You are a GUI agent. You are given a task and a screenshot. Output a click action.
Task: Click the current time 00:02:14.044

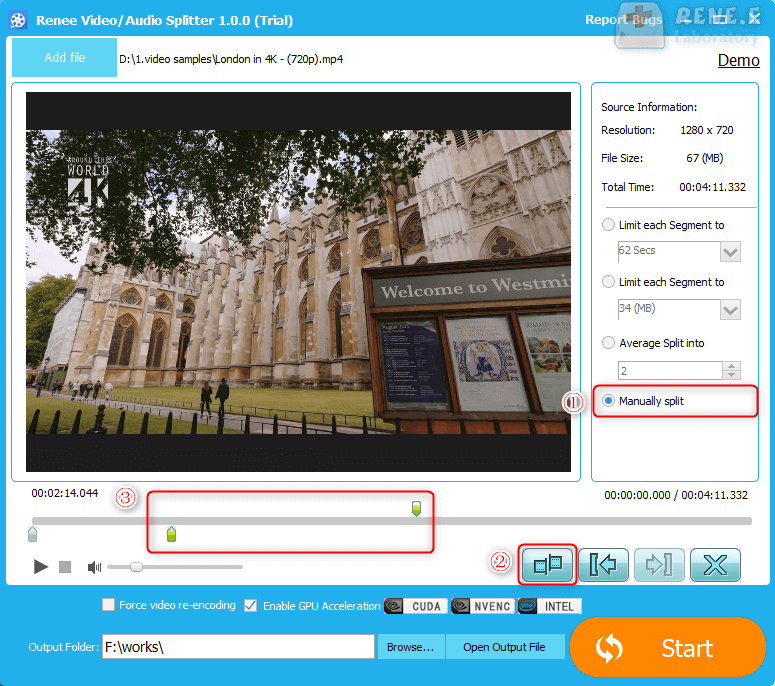[65, 493]
